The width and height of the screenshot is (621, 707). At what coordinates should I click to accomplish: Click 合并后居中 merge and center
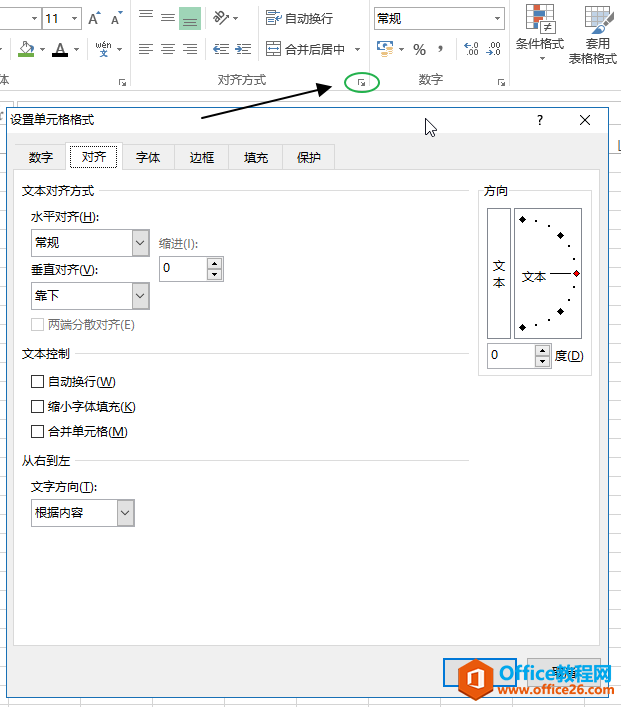(305, 49)
